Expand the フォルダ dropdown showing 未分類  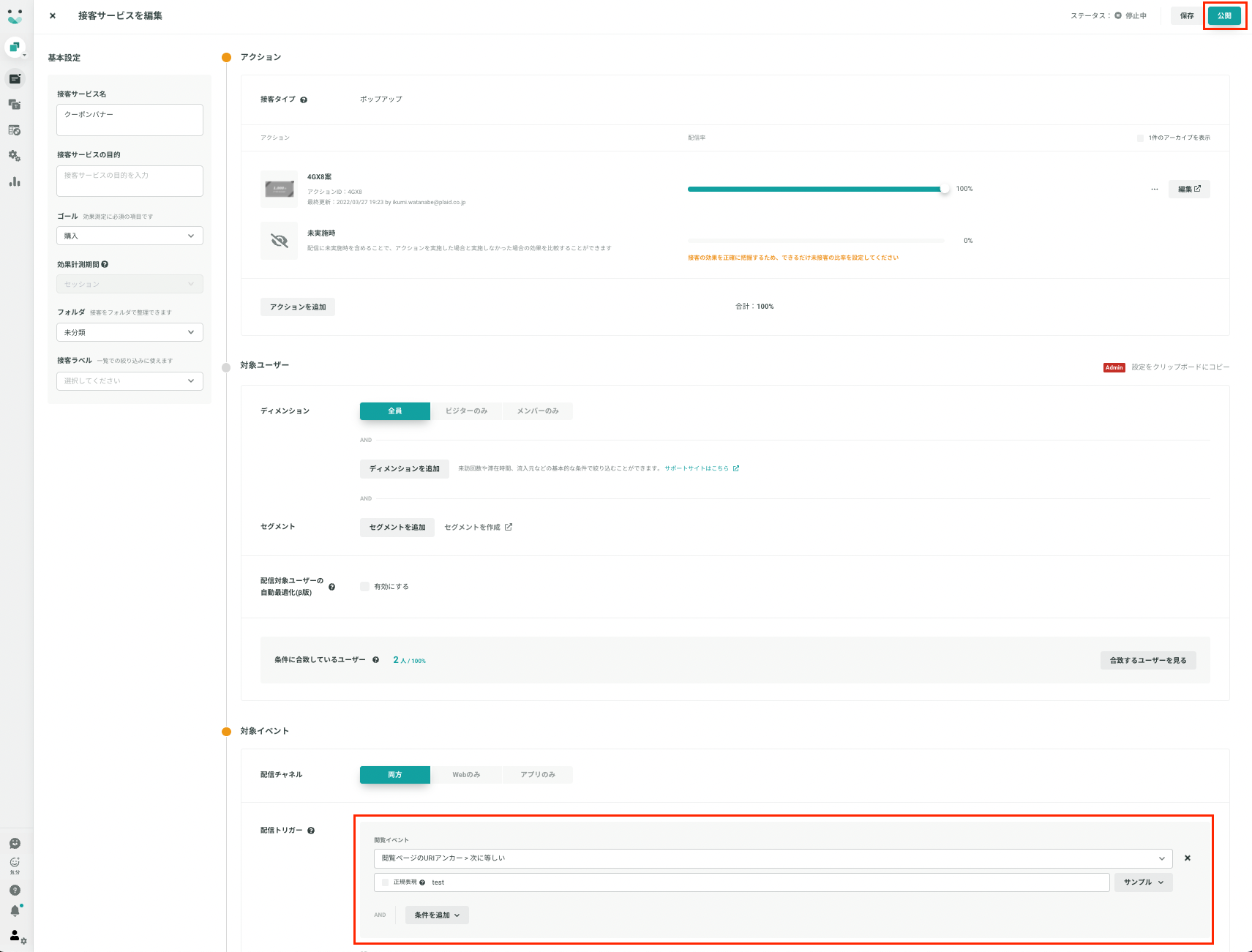pyautogui.click(x=130, y=332)
